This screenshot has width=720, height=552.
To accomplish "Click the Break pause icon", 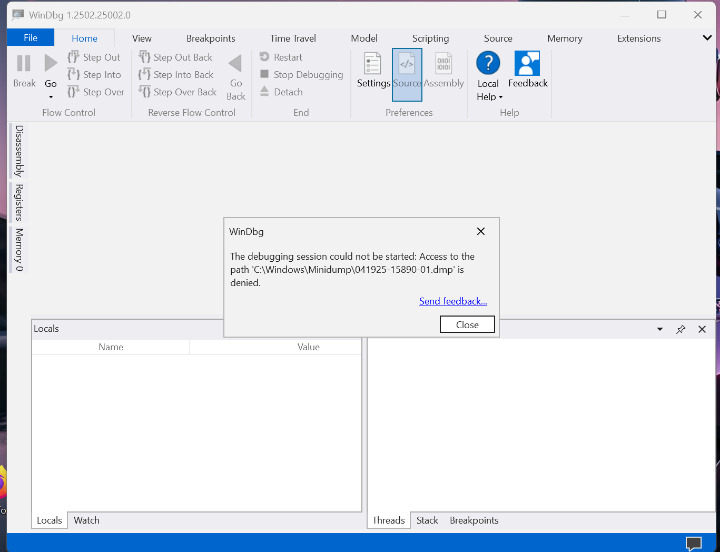I will (23, 63).
